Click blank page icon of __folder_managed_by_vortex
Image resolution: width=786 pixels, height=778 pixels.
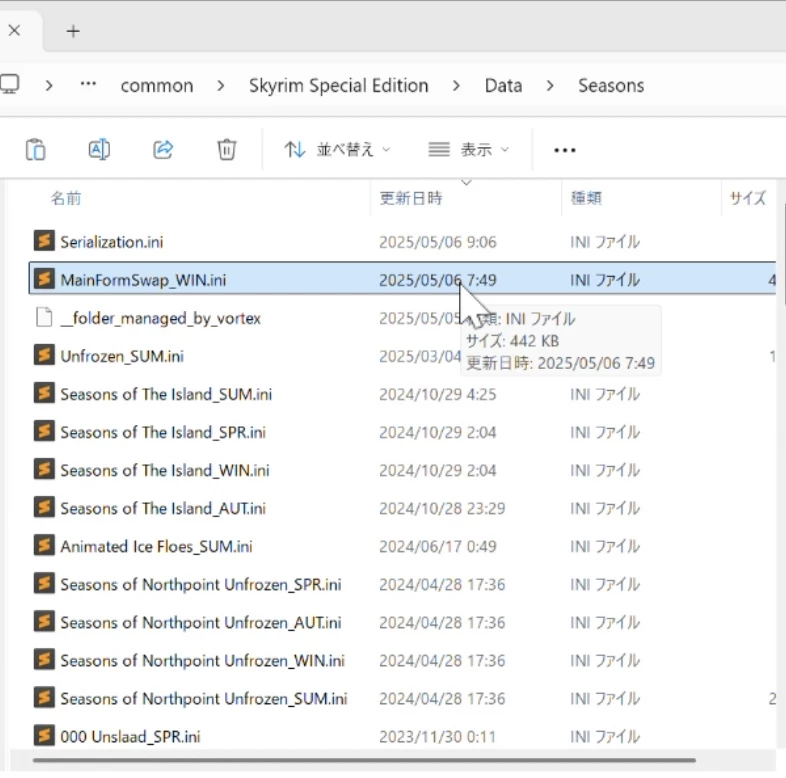pos(44,317)
